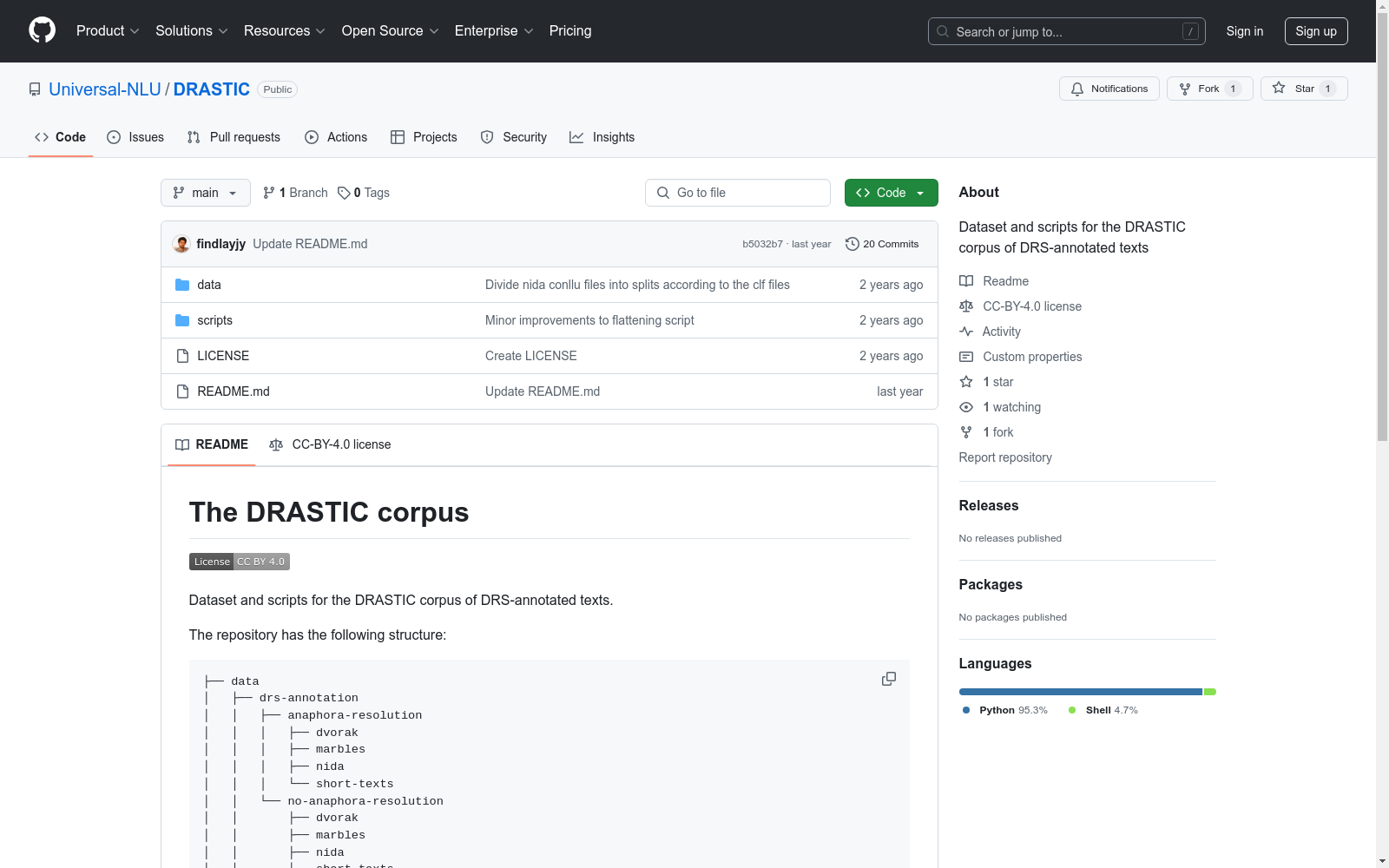Open the Releases heading link
Image resolution: width=1389 pixels, height=868 pixels.
989,505
